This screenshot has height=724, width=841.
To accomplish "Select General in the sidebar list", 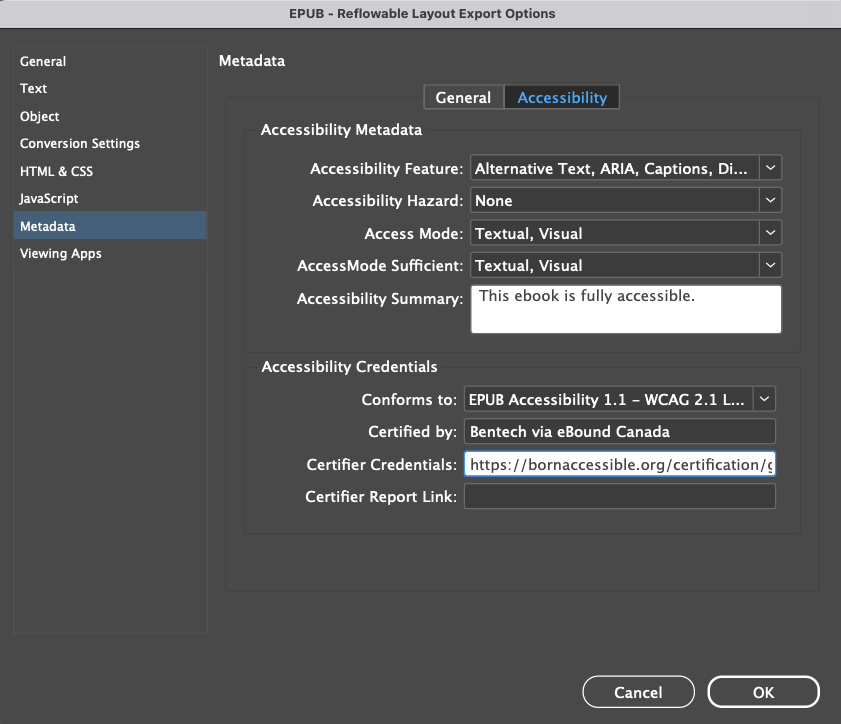I will click(43, 62).
